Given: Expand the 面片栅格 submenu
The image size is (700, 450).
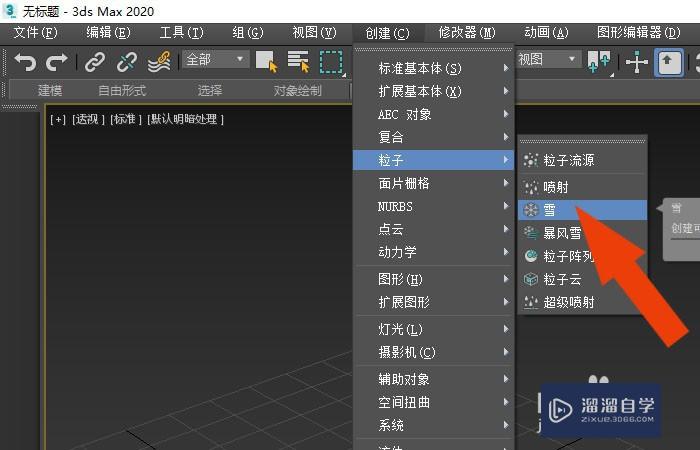Looking at the screenshot, I should 433,183.
